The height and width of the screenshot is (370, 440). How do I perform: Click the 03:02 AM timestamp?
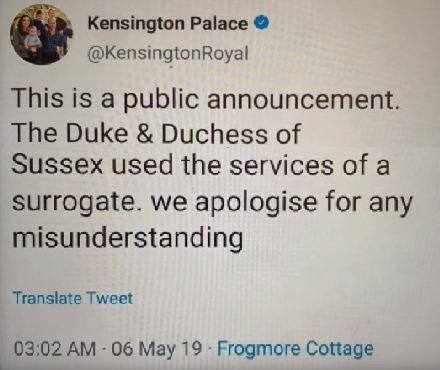click(x=55, y=349)
